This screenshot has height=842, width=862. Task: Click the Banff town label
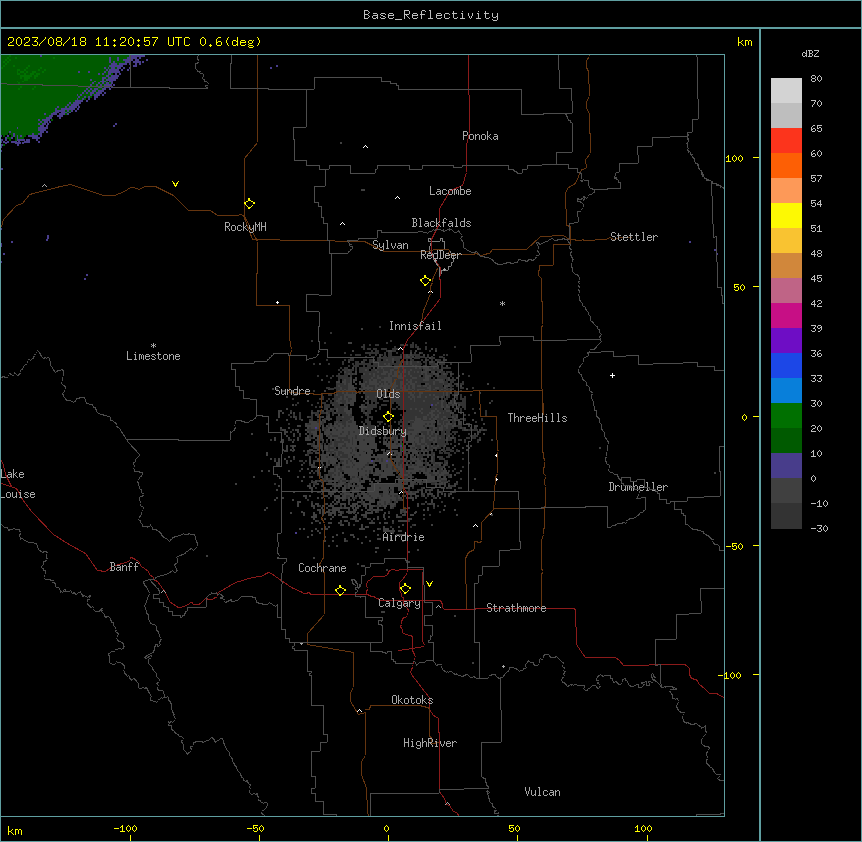pyautogui.click(x=124, y=567)
